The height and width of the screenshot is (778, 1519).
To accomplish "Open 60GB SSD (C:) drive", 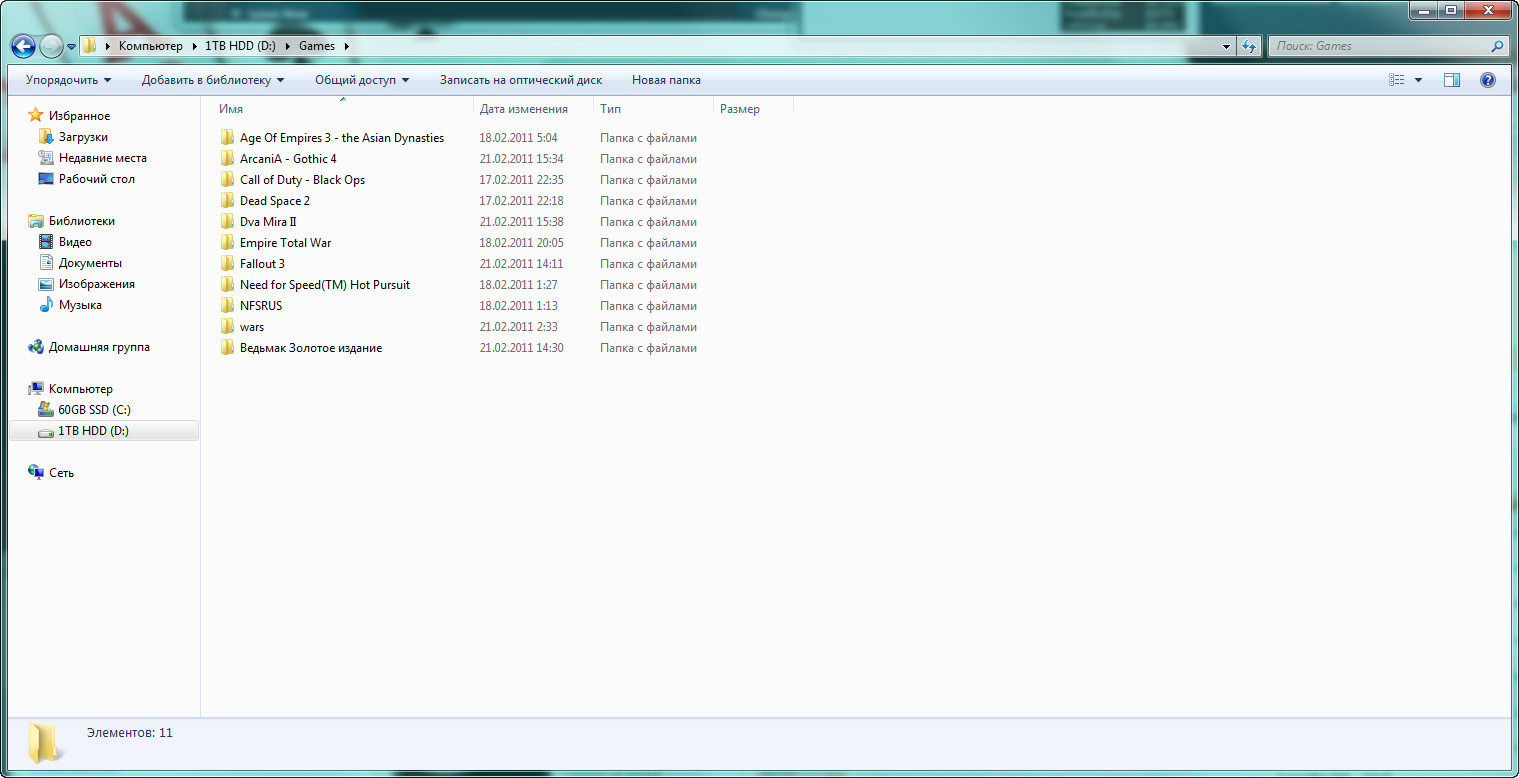I will click(x=94, y=410).
